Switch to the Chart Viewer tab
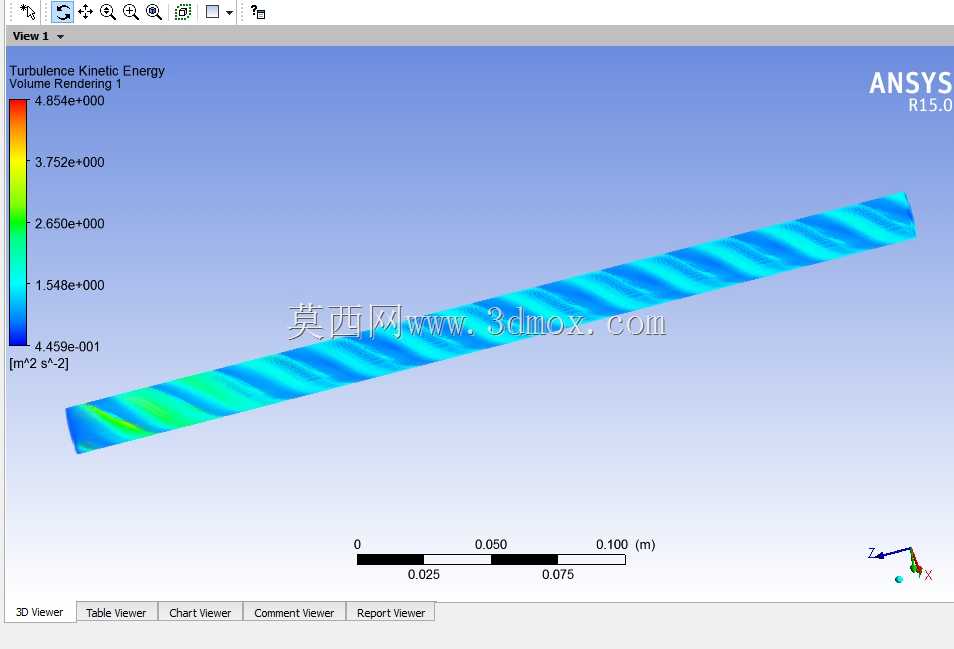This screenshot has height=649, width=954. (200, 613)
